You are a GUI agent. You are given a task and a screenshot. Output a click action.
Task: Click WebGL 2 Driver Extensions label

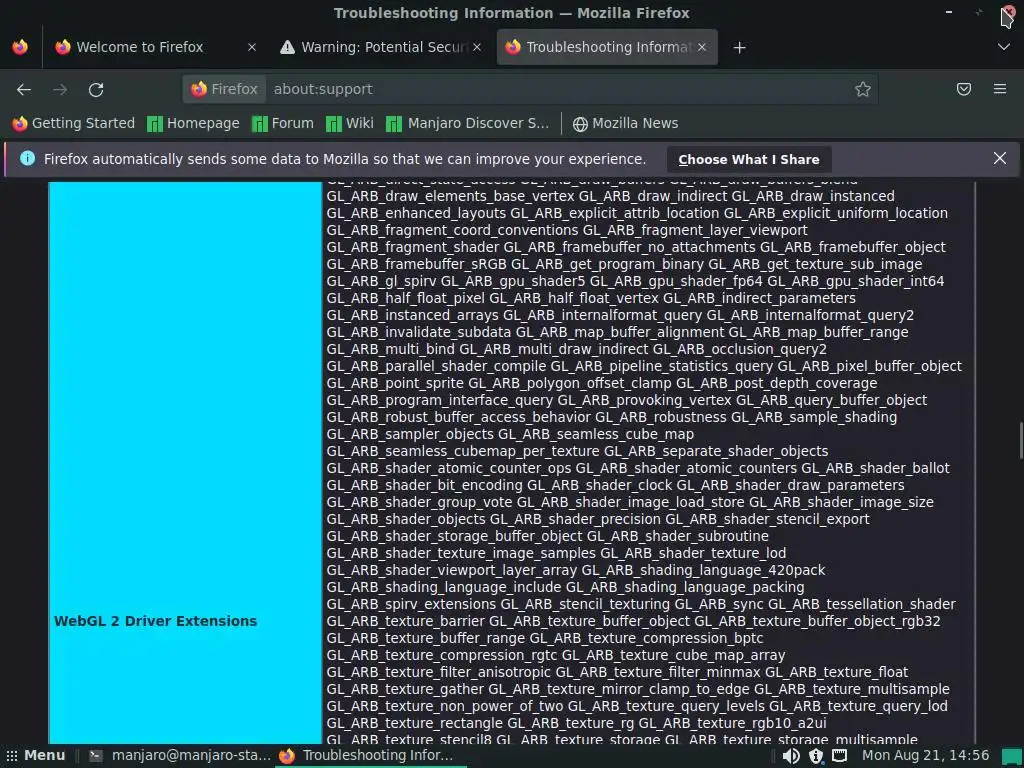(x=155, y=621)
